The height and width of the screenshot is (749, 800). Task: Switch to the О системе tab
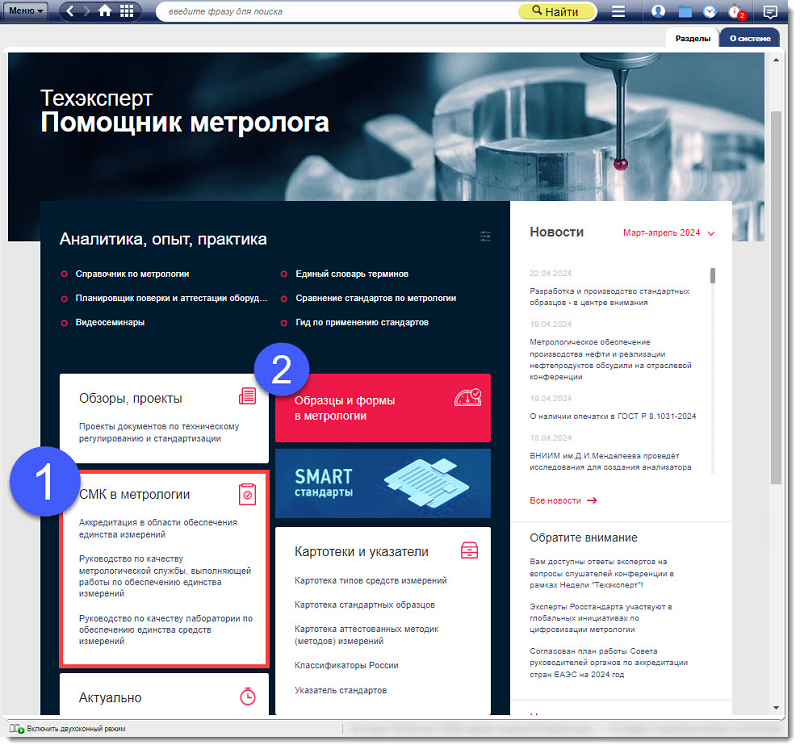point(749,38)
